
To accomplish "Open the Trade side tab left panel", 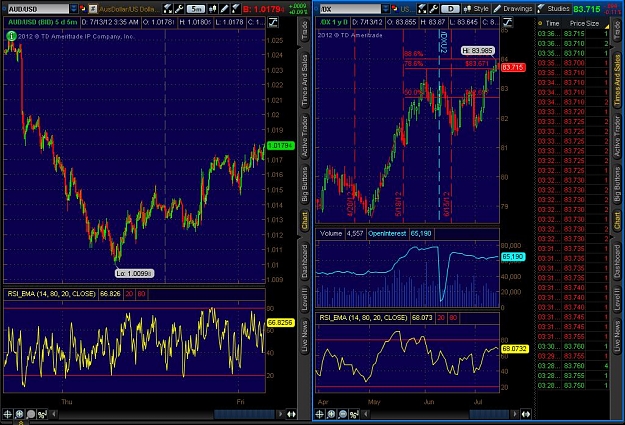I will [305, 31].
